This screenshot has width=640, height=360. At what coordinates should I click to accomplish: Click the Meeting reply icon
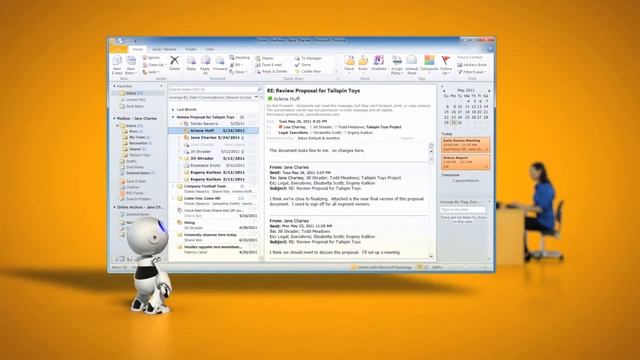[x=231, y=58]
